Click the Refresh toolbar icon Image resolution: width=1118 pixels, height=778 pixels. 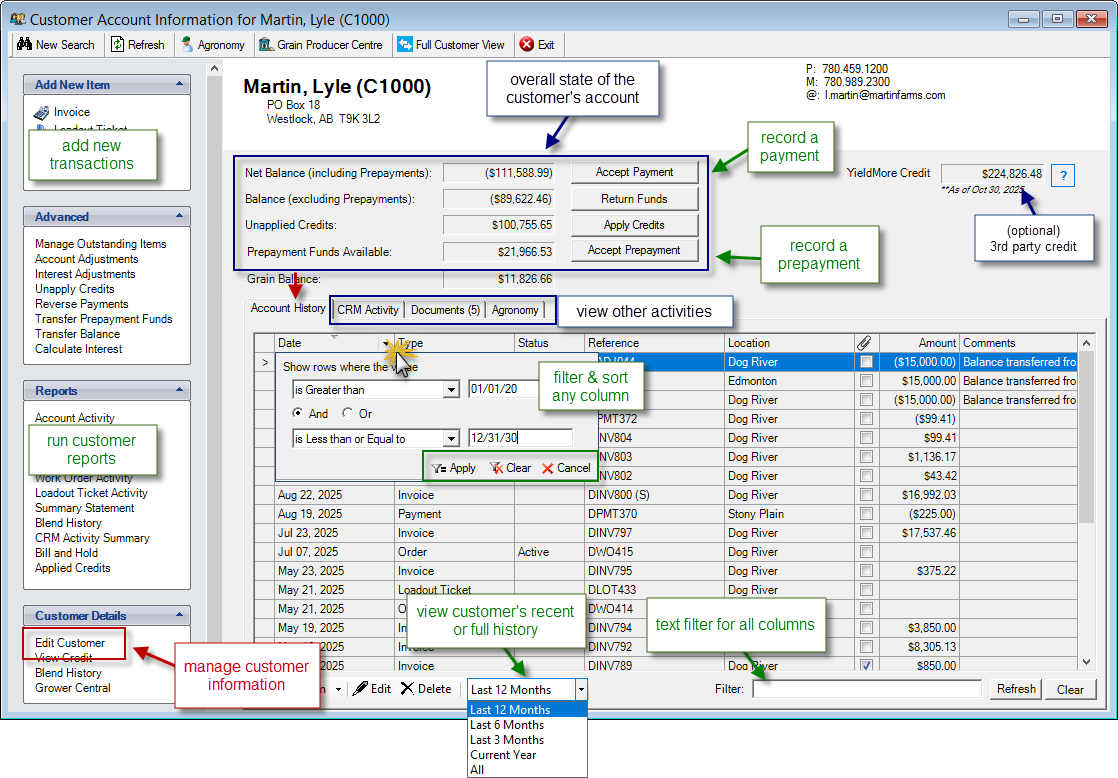click(x=118, y=44)
